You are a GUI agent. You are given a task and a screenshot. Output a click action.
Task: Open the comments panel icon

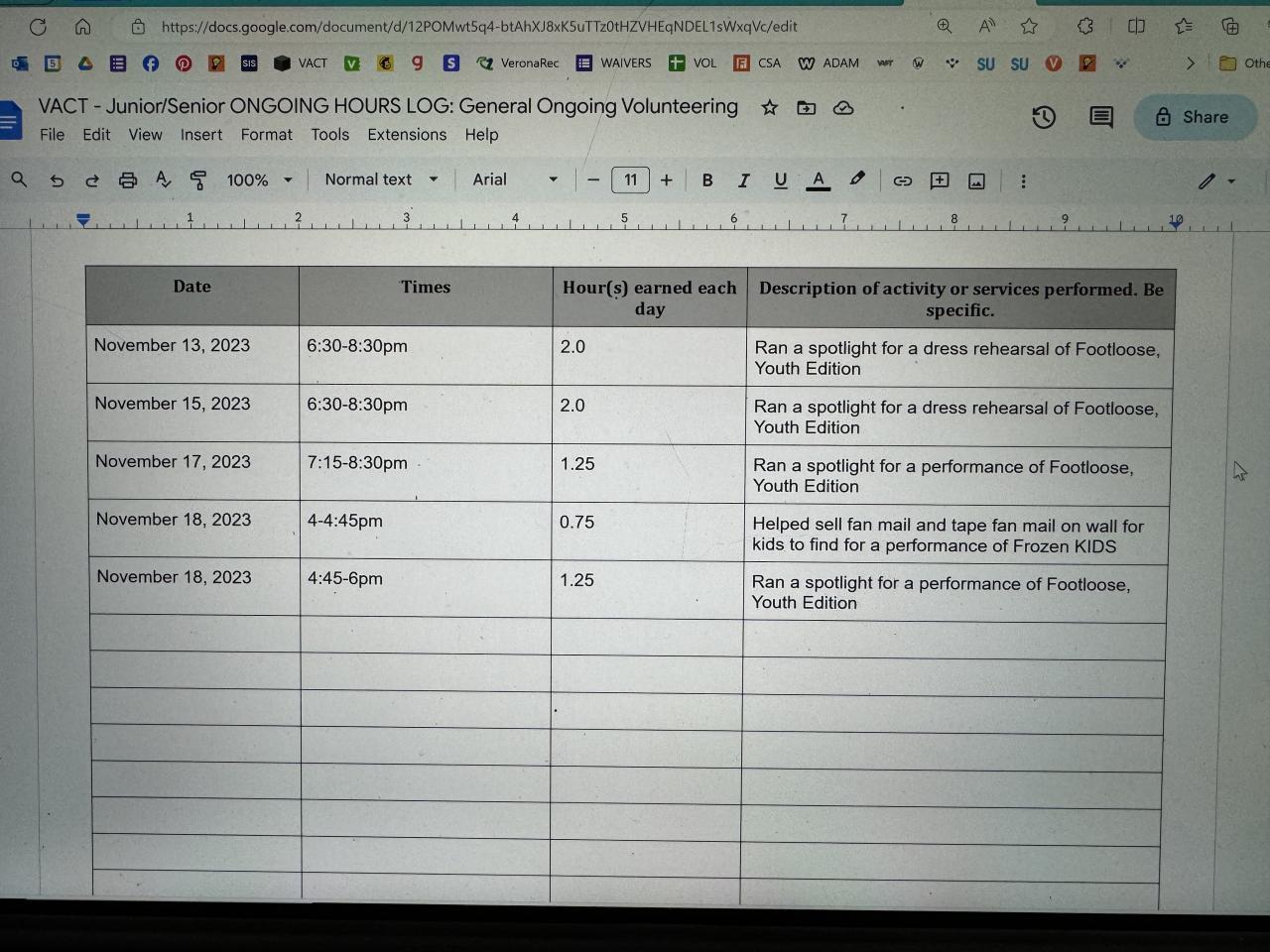(x=1100, y=117)
